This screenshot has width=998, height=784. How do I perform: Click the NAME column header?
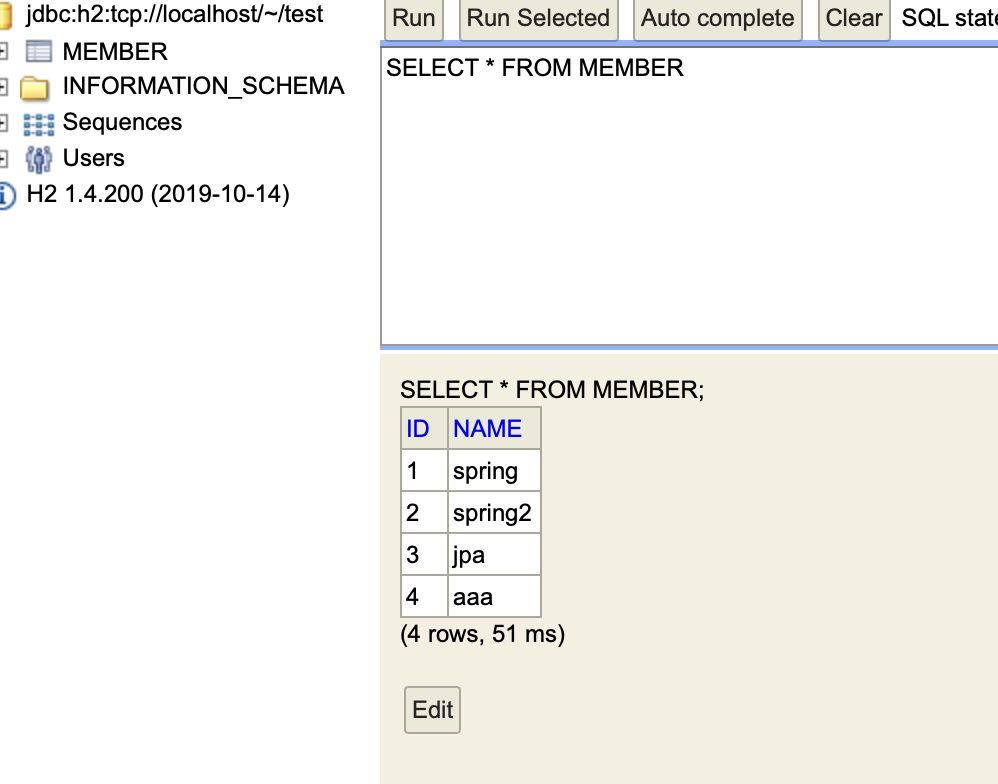[x=488, y=429]
